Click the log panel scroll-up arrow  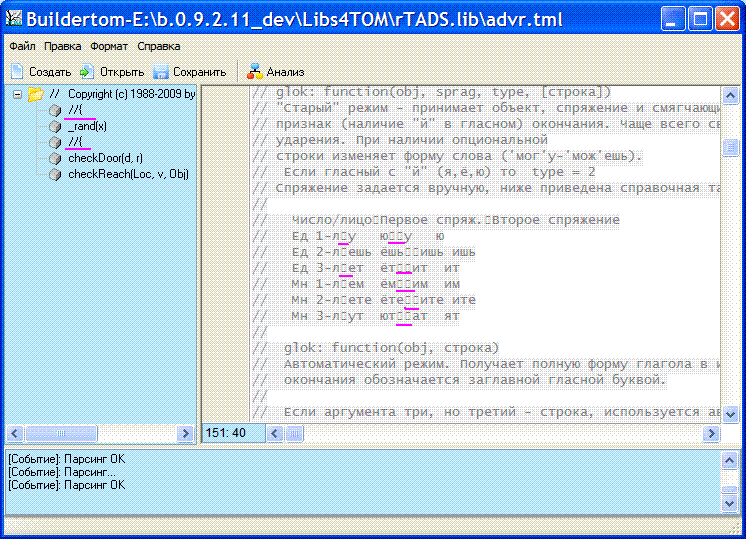click(x=730, y=460)
